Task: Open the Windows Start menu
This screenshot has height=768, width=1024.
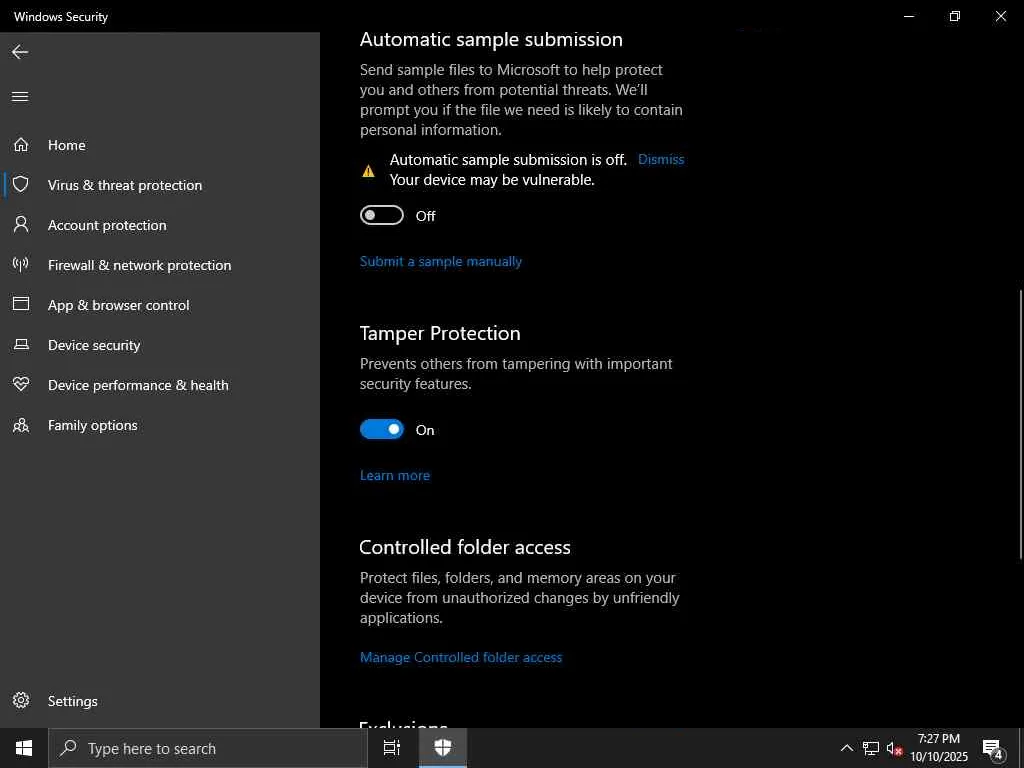Action: pos(24,748)
